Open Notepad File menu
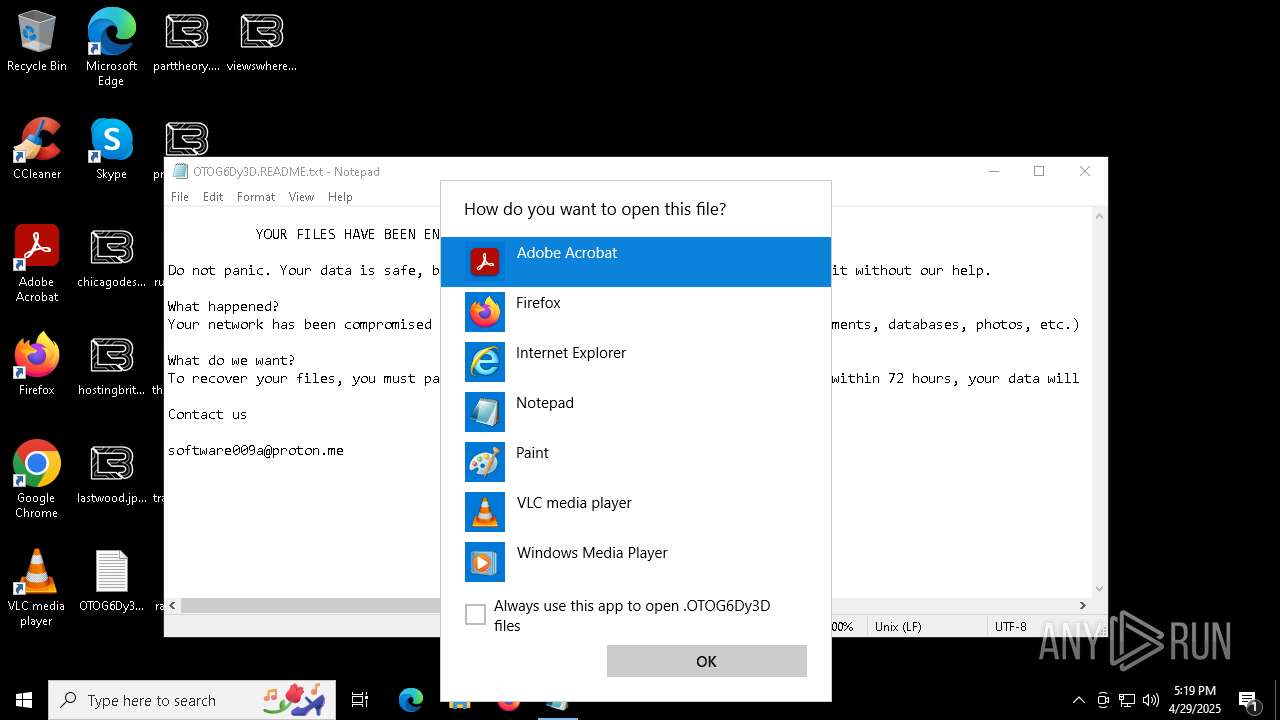Screen dimensions: 1280x720 tap(180, 197)
